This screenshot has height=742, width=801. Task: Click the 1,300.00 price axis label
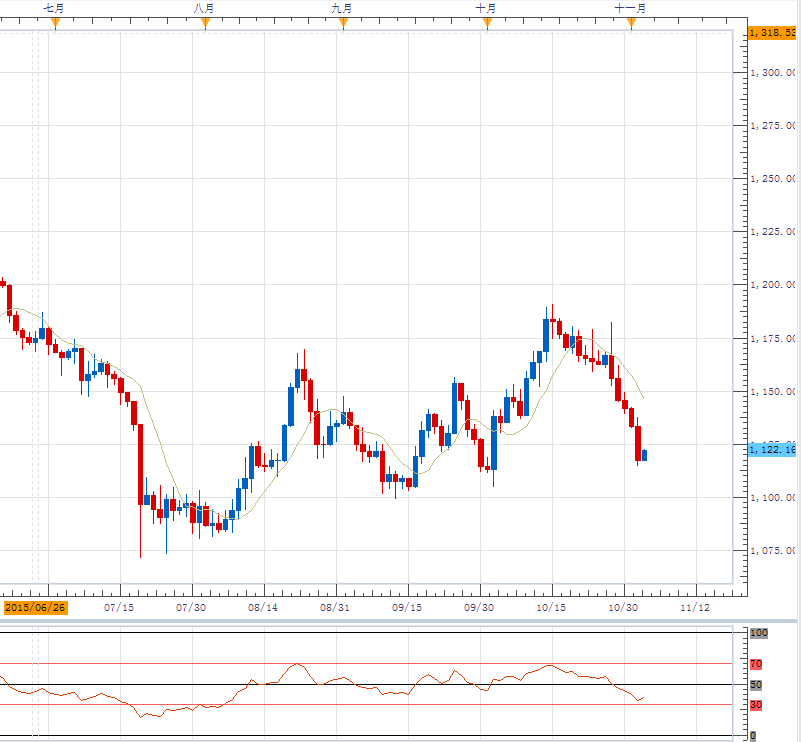772,73
